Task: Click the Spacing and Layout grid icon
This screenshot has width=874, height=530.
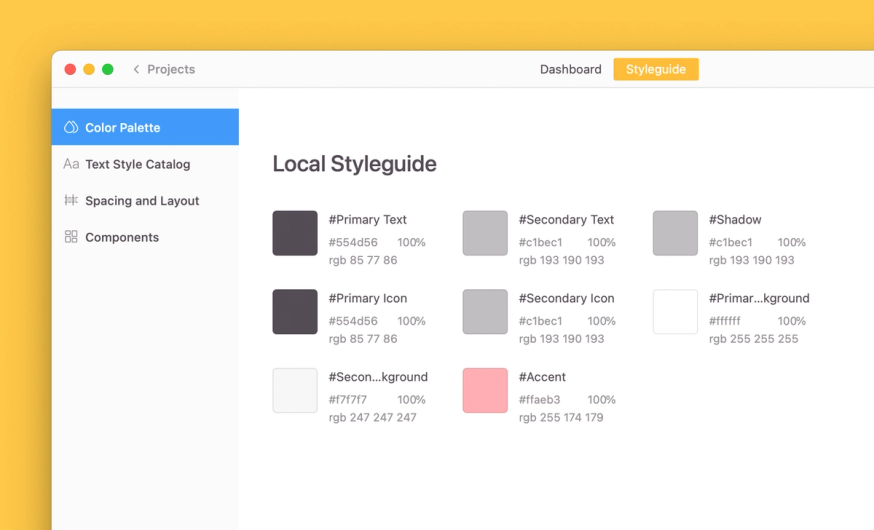Action: [71, 200]
